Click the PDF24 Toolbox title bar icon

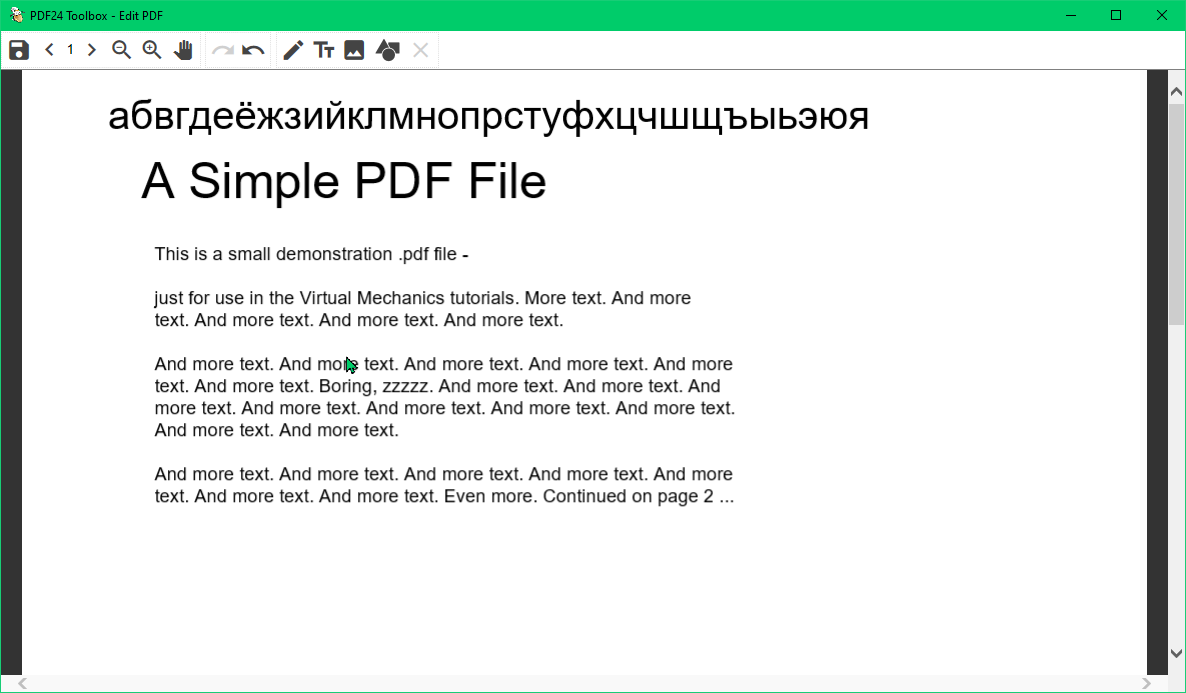16,14
